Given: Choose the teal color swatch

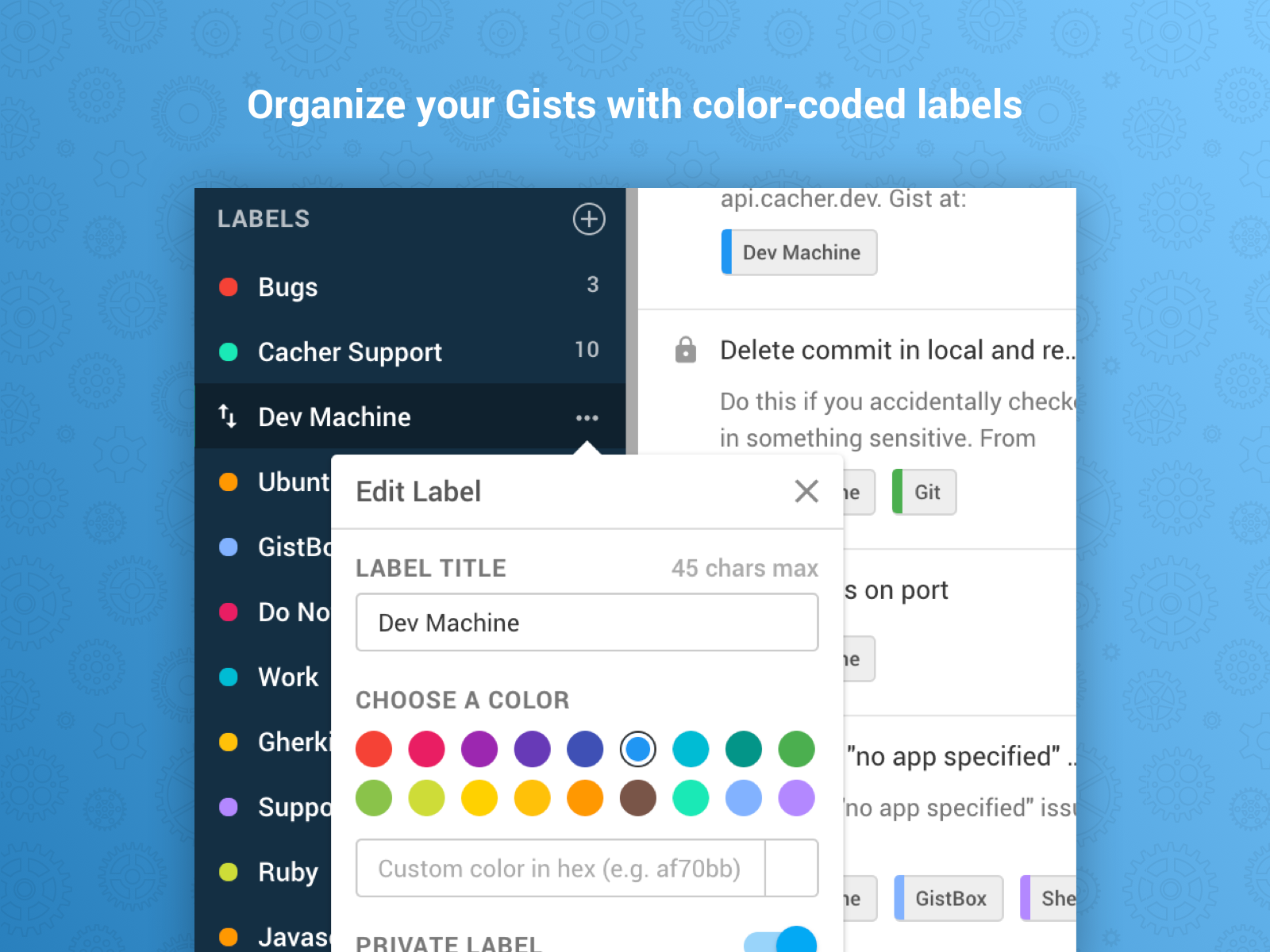Looking at the screenshot, I should click(x=744, y=749).
